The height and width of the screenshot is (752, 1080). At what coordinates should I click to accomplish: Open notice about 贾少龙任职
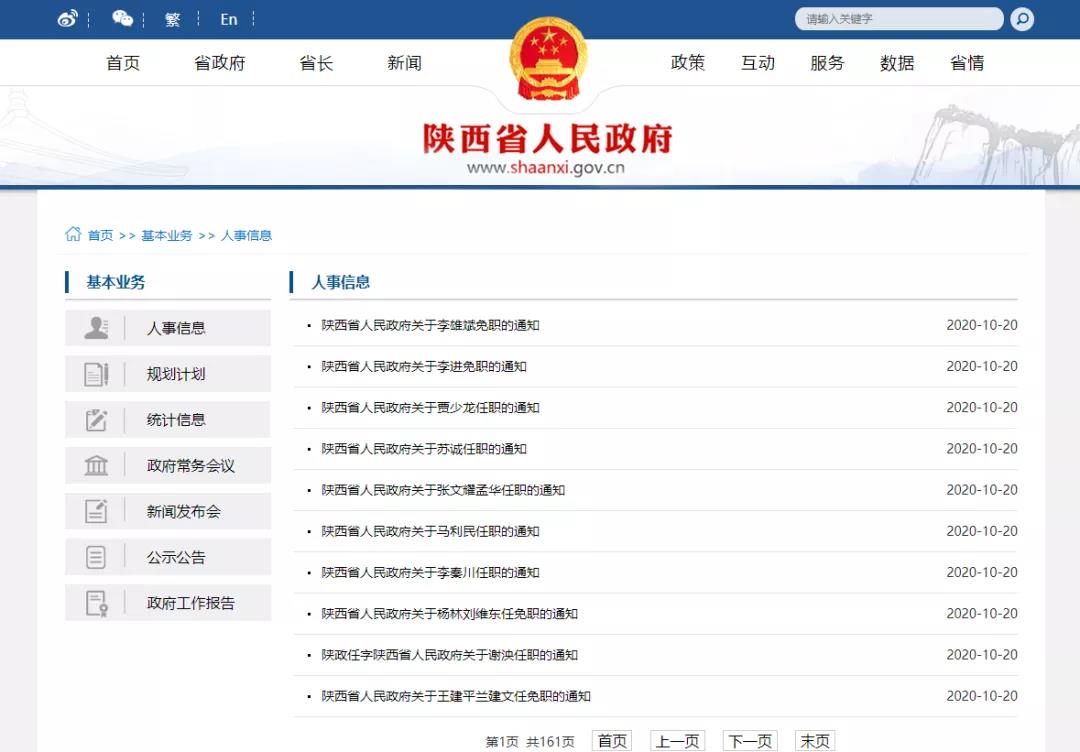coord(430,408)
